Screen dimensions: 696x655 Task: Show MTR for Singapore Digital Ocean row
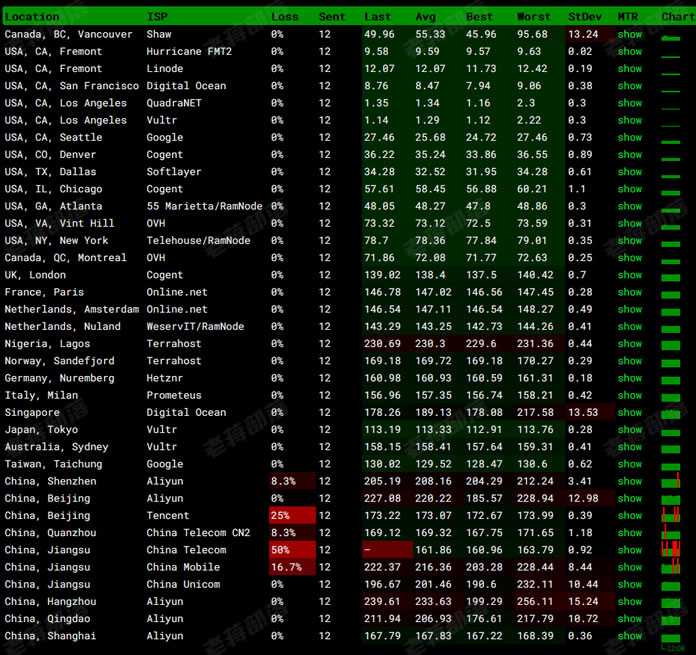tap(629, 413)
